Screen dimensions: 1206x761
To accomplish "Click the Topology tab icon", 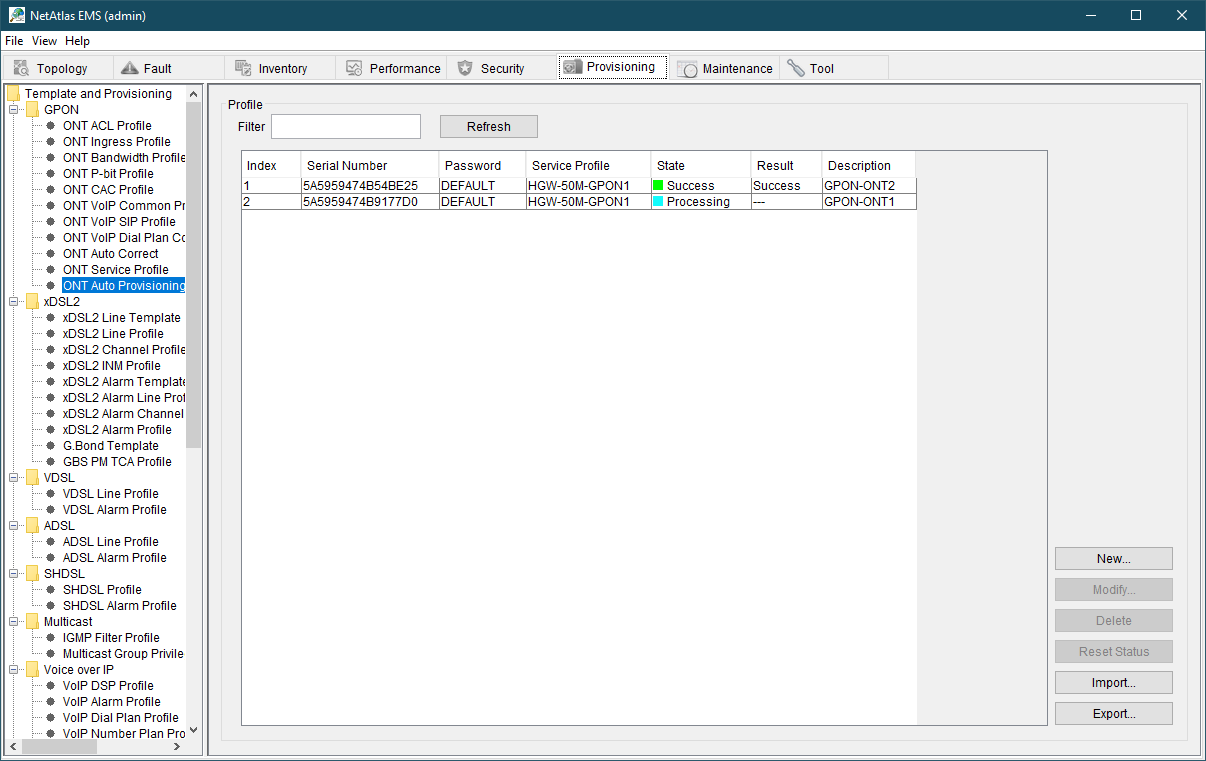I will coord(21,68).
